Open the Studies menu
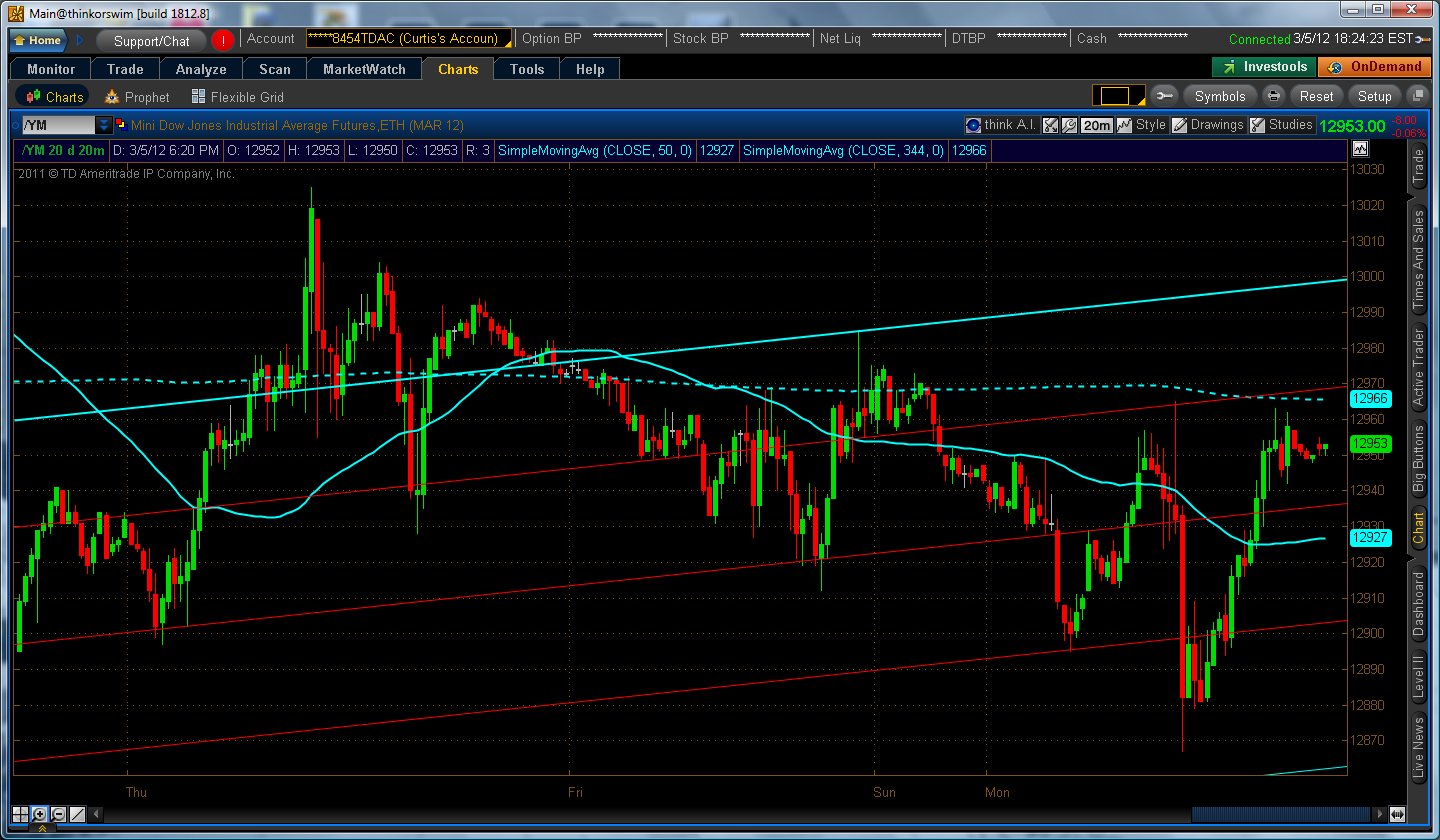The image size is (1440, 840). pos(1282,125)
